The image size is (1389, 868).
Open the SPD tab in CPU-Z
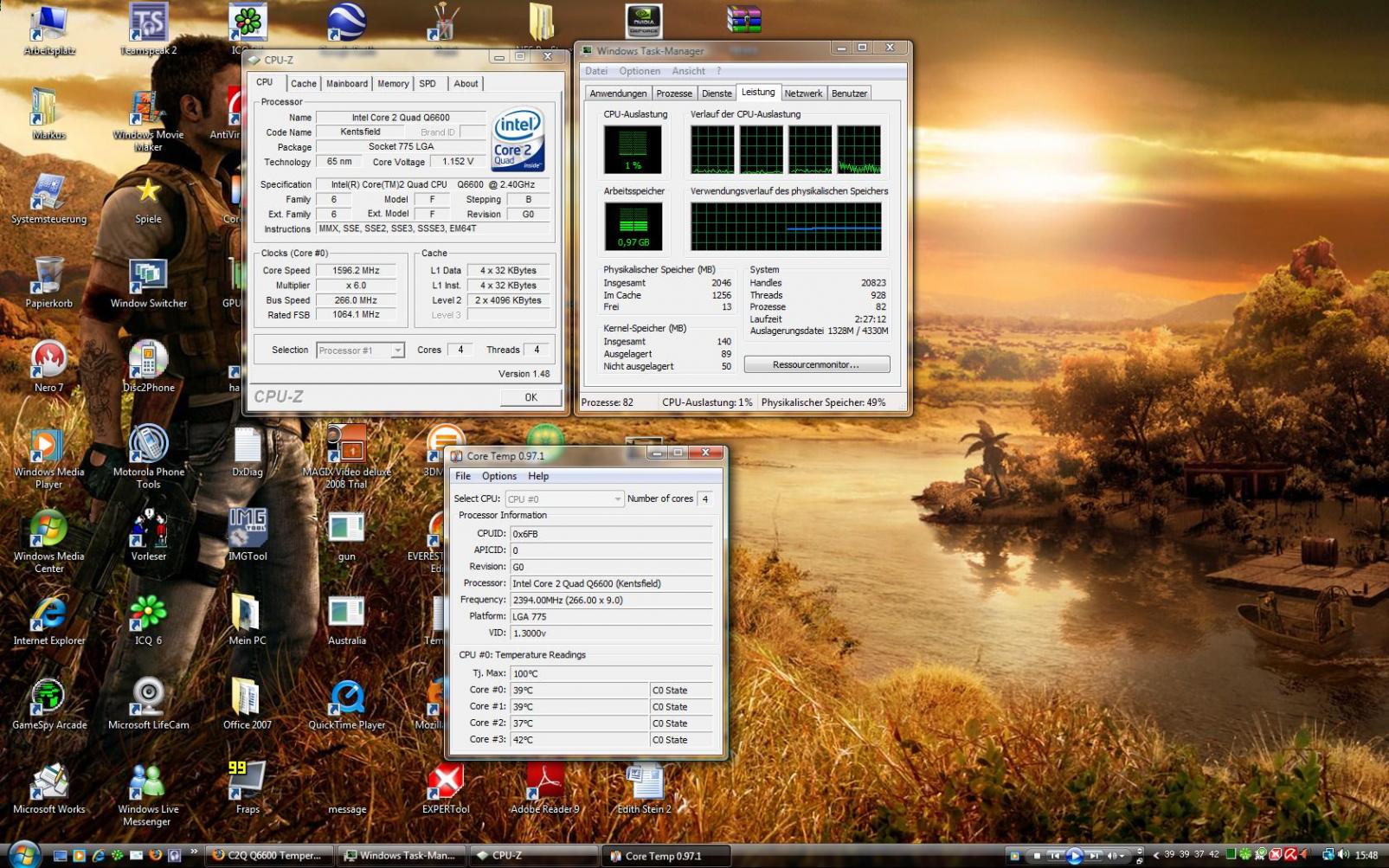click(428, 84)
